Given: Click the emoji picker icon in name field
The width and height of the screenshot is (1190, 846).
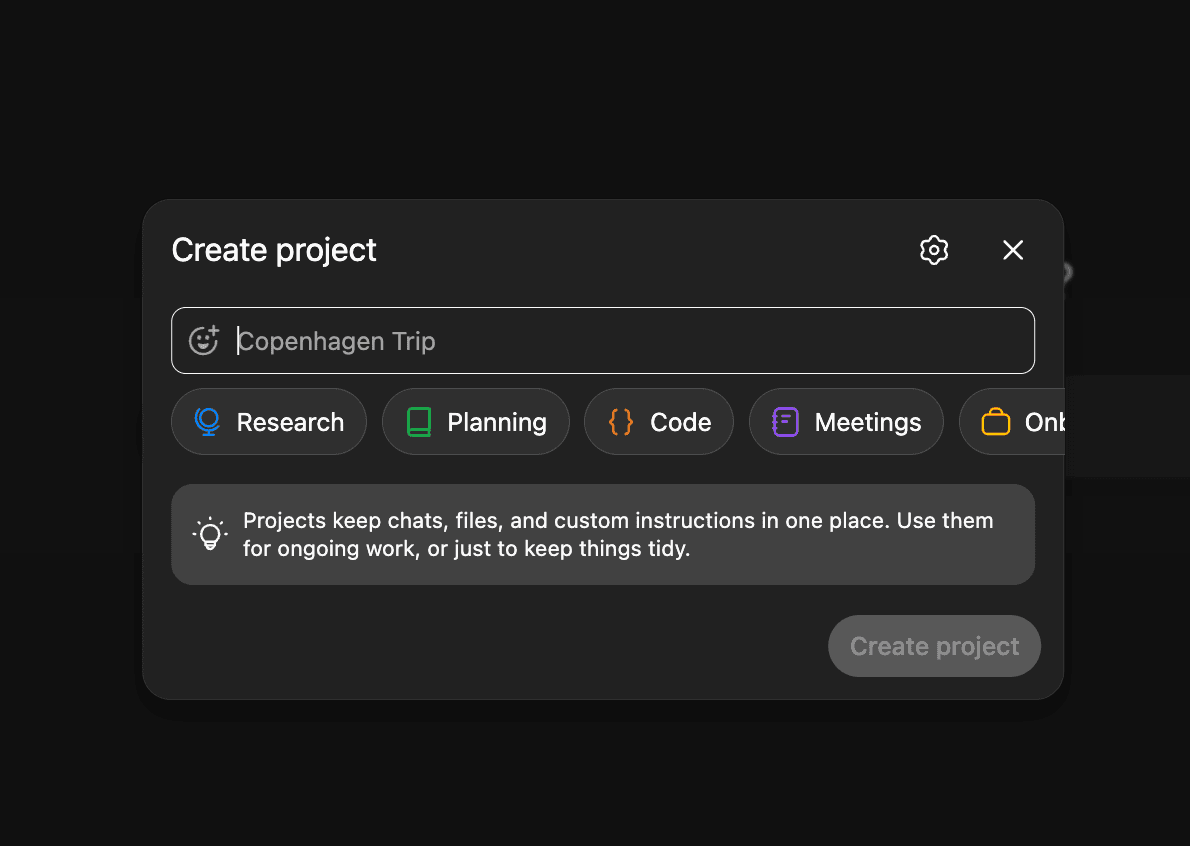Looking at the screenshot, I should click(x=204, y=340).
